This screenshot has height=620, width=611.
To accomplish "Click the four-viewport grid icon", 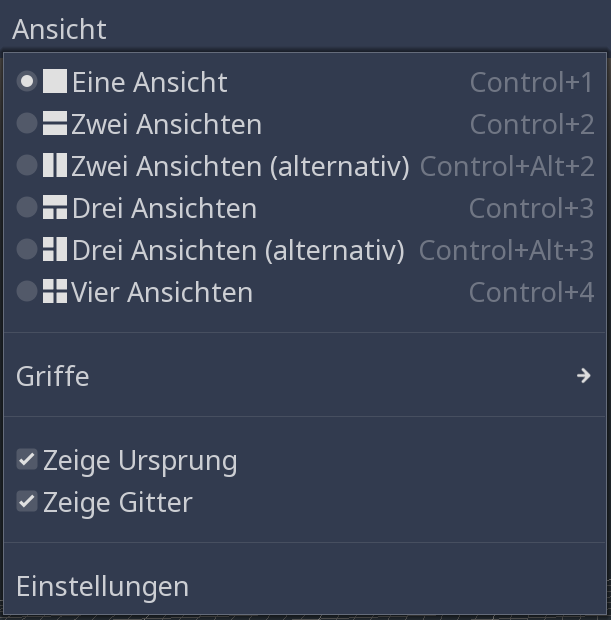I will (x=55, y=291).
